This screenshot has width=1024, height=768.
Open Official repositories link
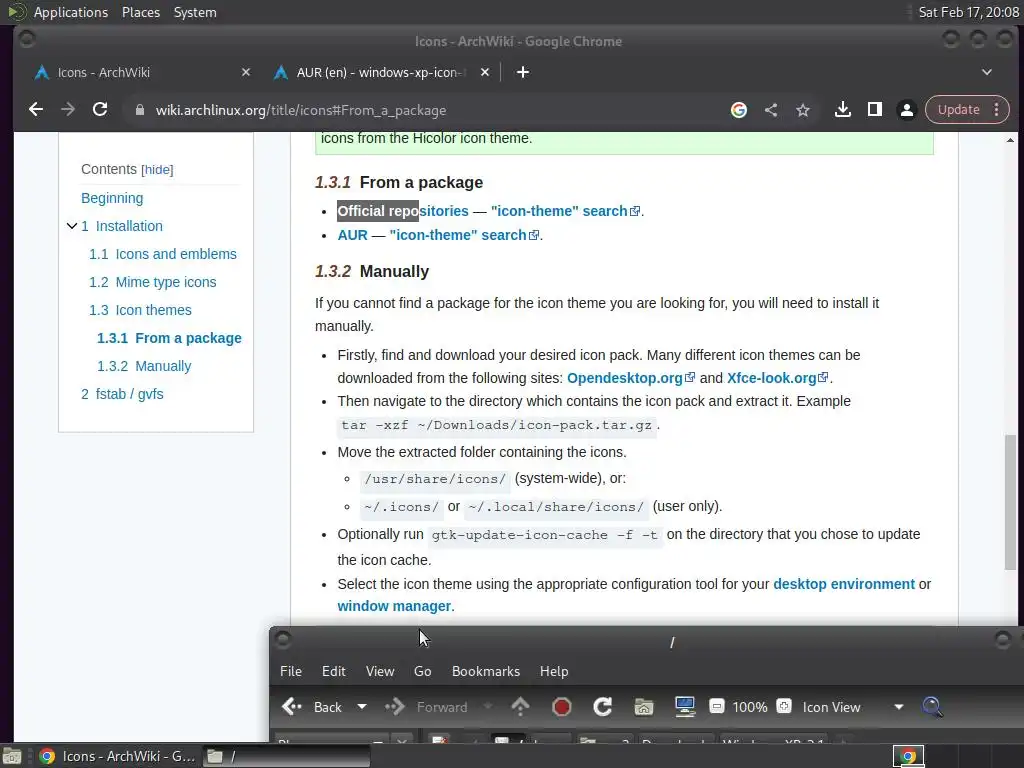tap(403, 211)
